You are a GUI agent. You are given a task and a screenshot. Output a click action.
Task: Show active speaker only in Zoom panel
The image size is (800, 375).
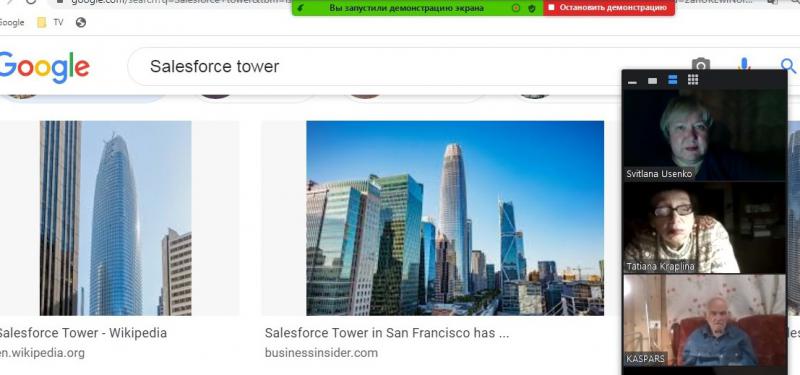652,81
